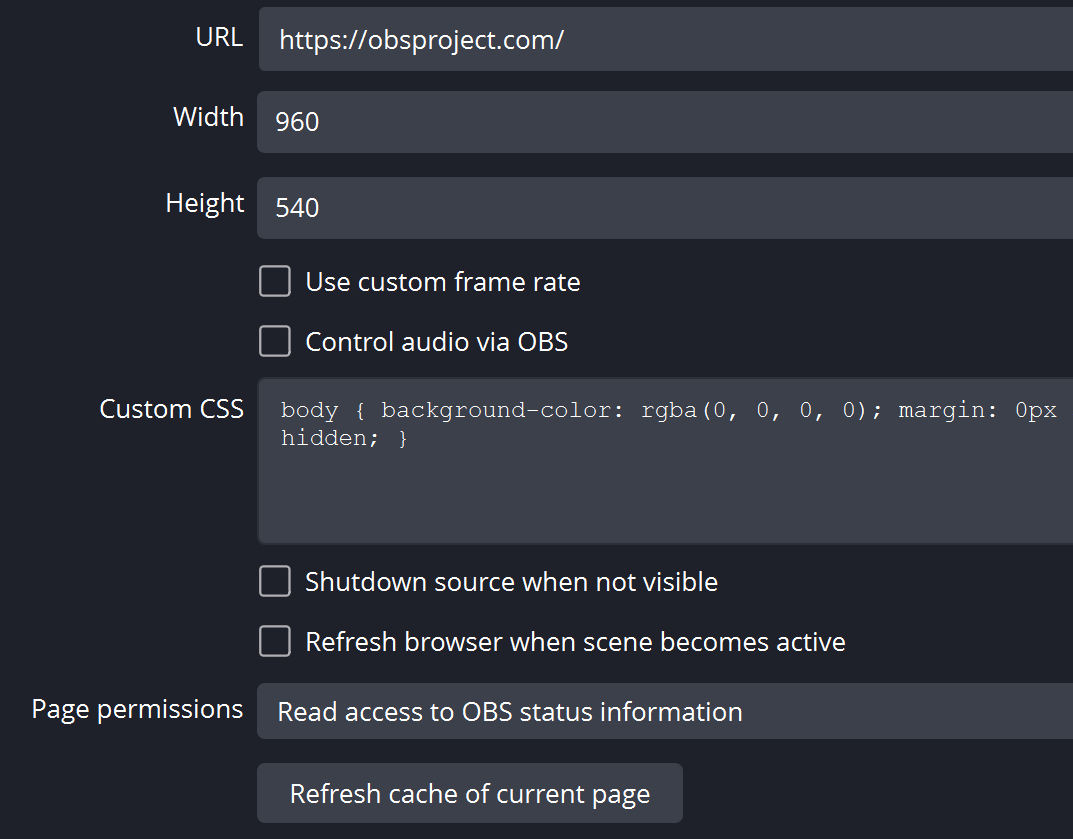Change Page permissions from Read access option

pyautogui.click(x=660, y=711)
